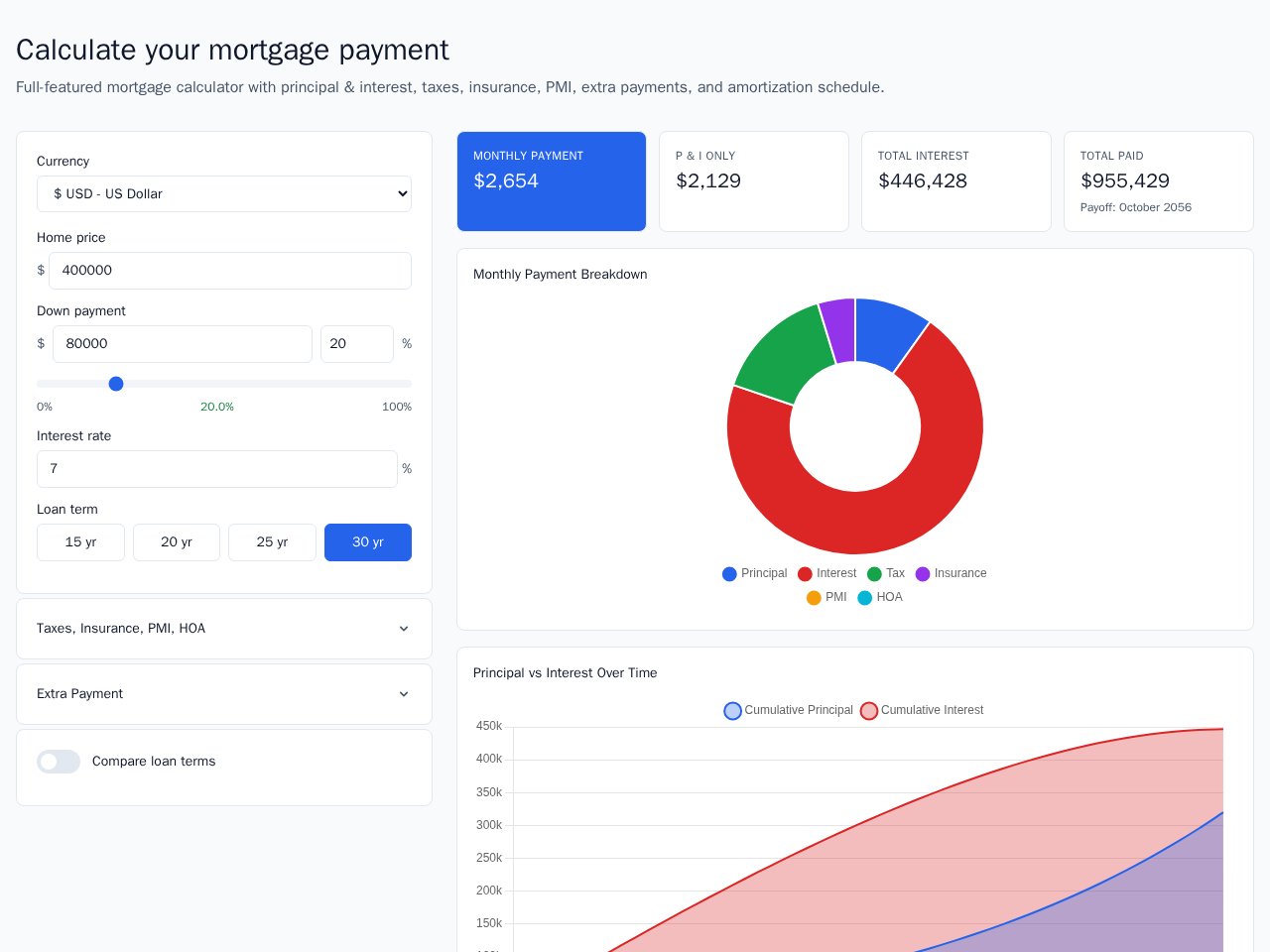Click the Total Interest summary card
1270x952 pixels.
[x=956, y=181]
